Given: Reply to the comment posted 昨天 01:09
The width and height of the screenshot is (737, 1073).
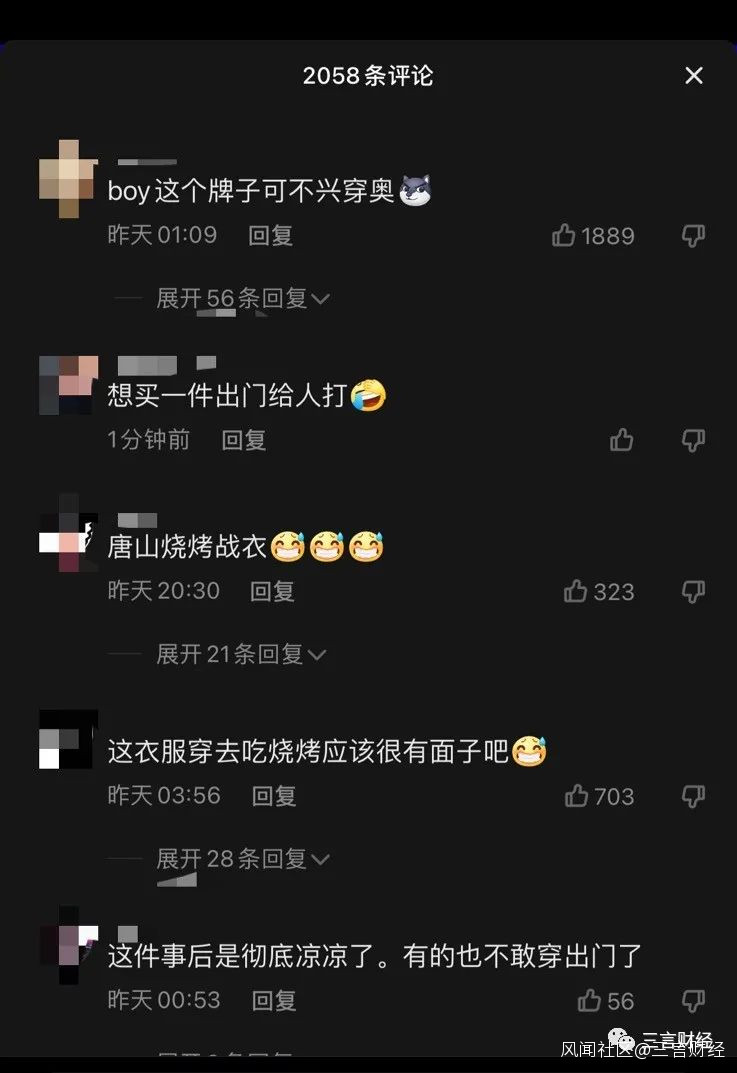Looking at the screenshot, I should (270, 235).
